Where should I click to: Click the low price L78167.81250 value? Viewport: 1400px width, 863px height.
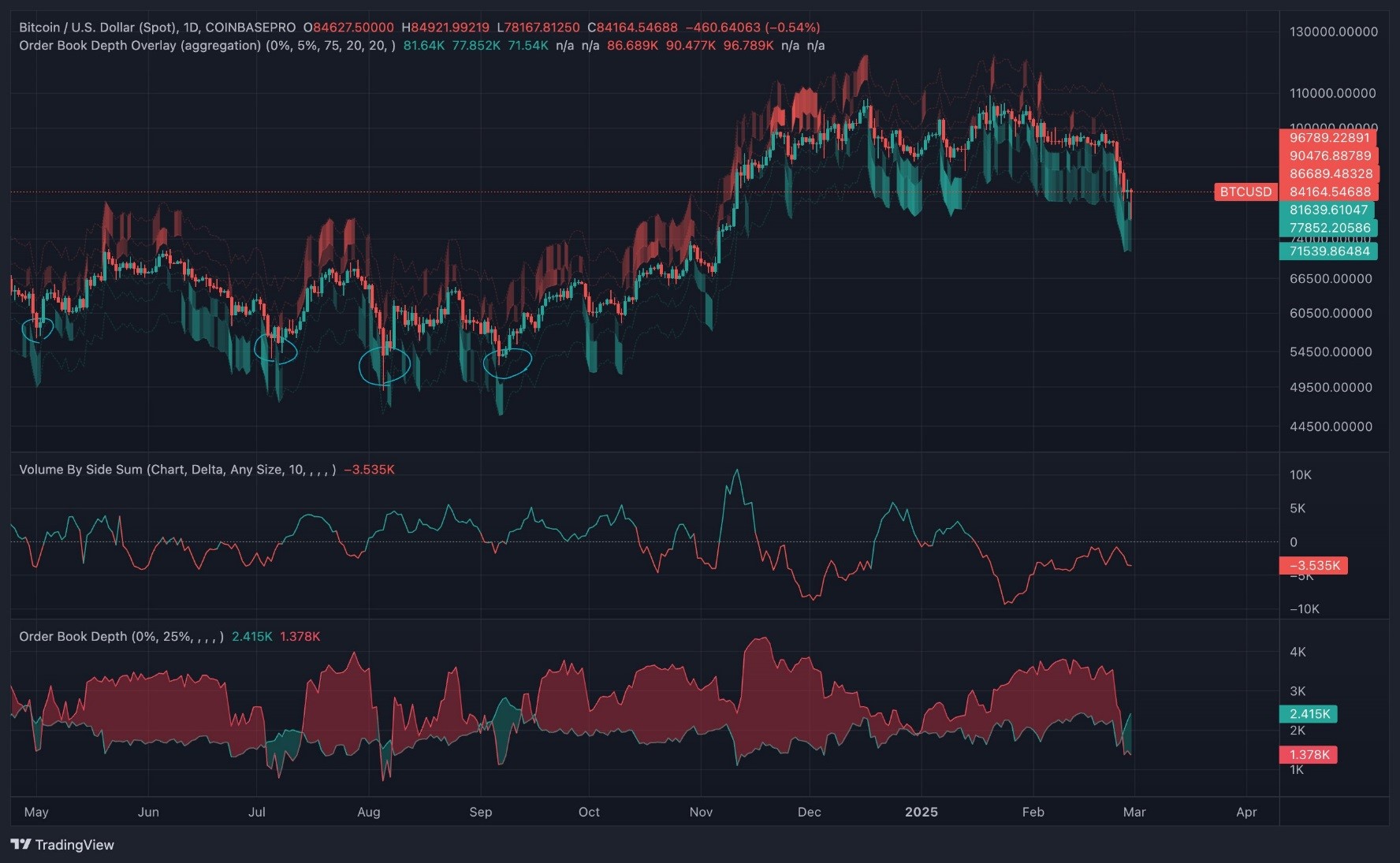tap(538, 27)
